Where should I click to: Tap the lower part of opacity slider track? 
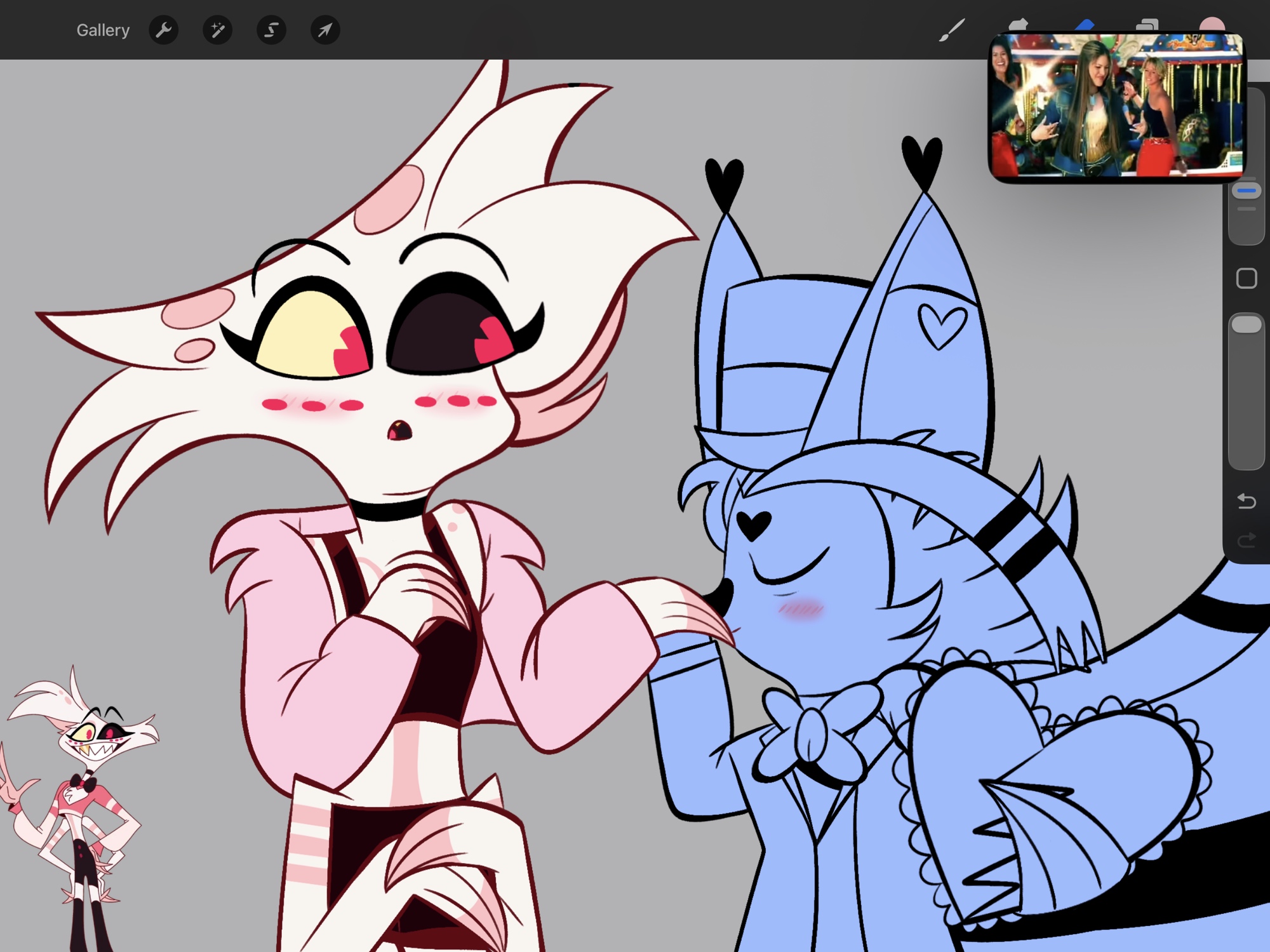click(x=1247, y=432)
